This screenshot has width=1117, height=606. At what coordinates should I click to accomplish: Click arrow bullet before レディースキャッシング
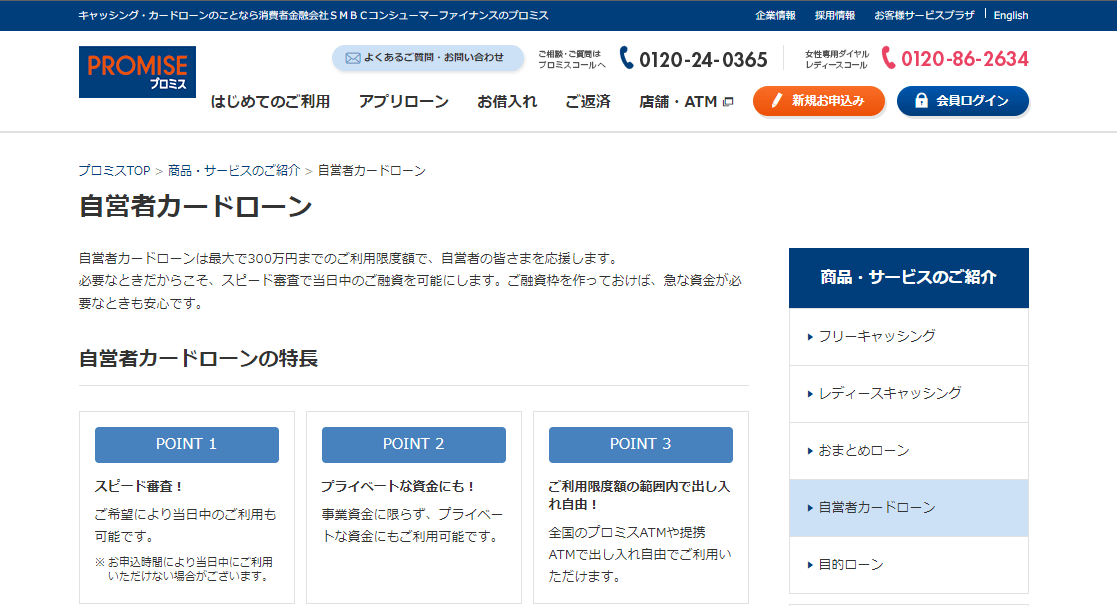[810, 394]
